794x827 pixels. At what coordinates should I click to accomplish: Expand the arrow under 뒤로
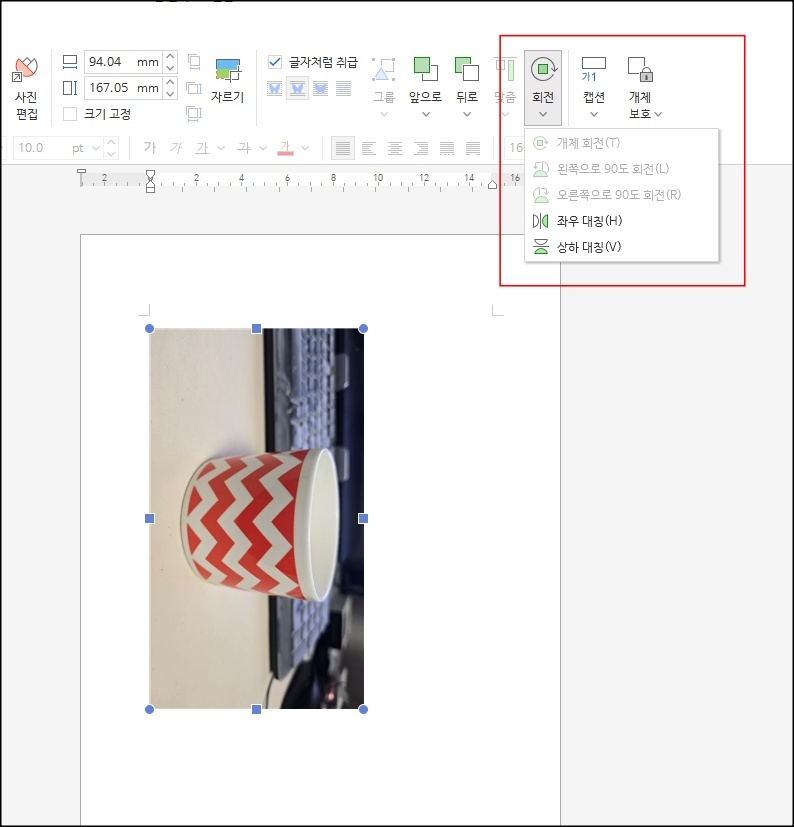(467, 114)
